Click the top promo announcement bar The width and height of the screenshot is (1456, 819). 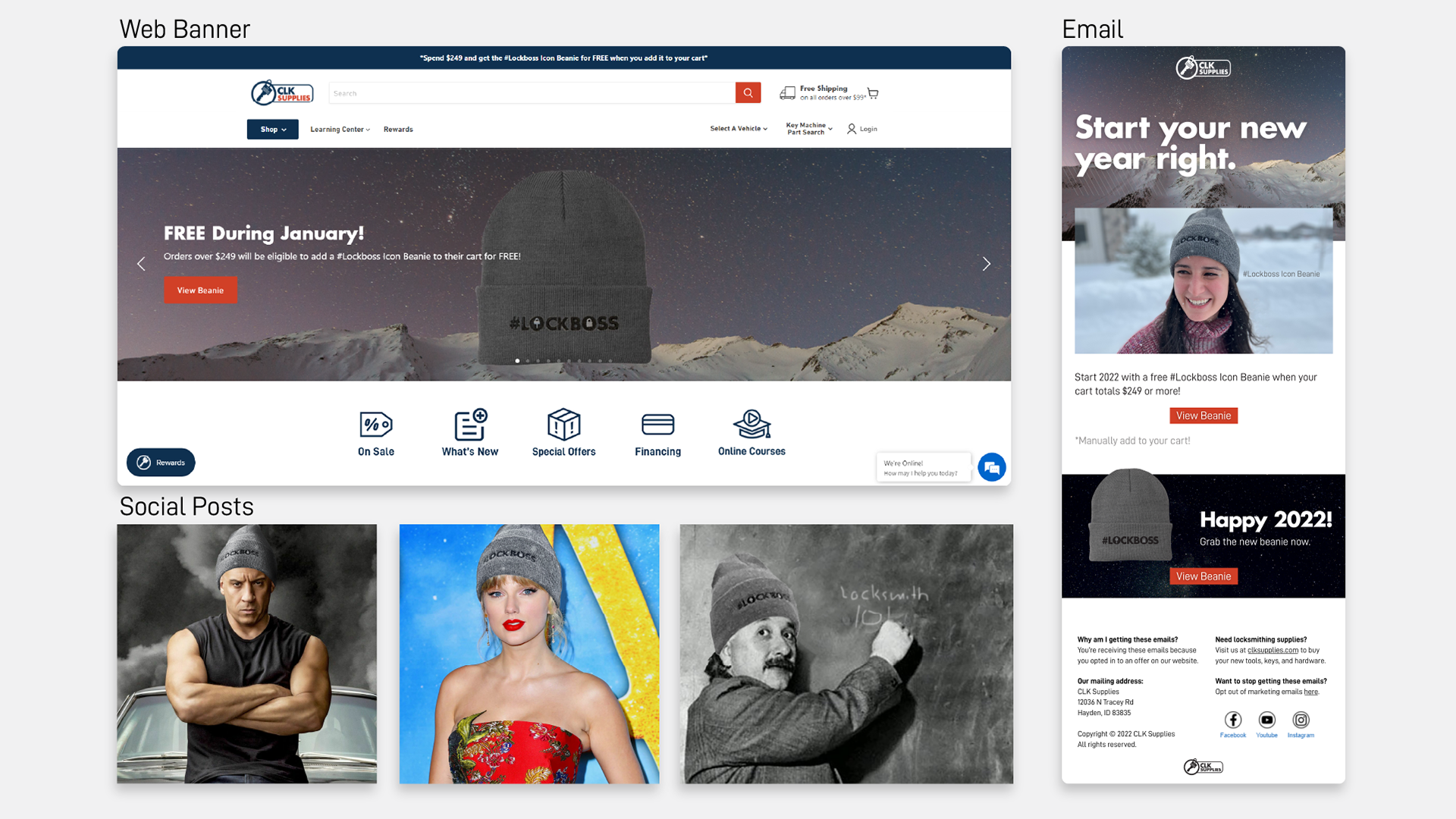(x=564, y=58)
